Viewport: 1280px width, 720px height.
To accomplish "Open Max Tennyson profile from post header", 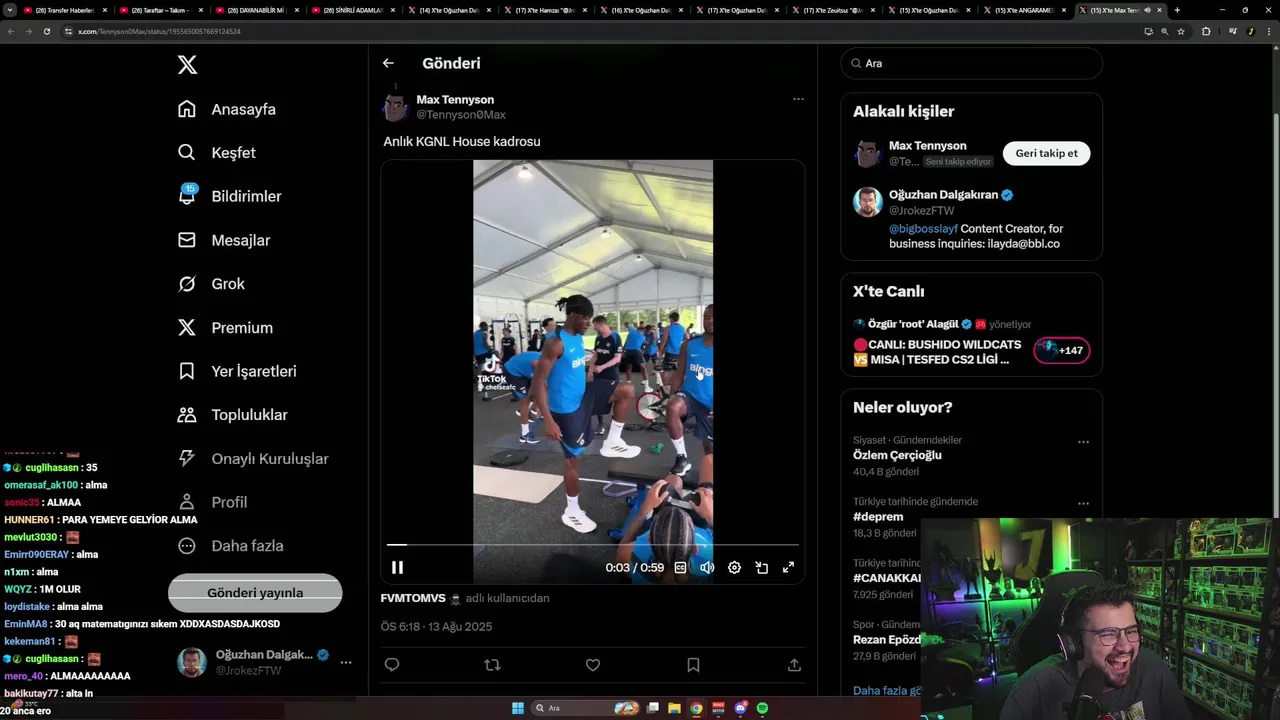I will [455, 100].
